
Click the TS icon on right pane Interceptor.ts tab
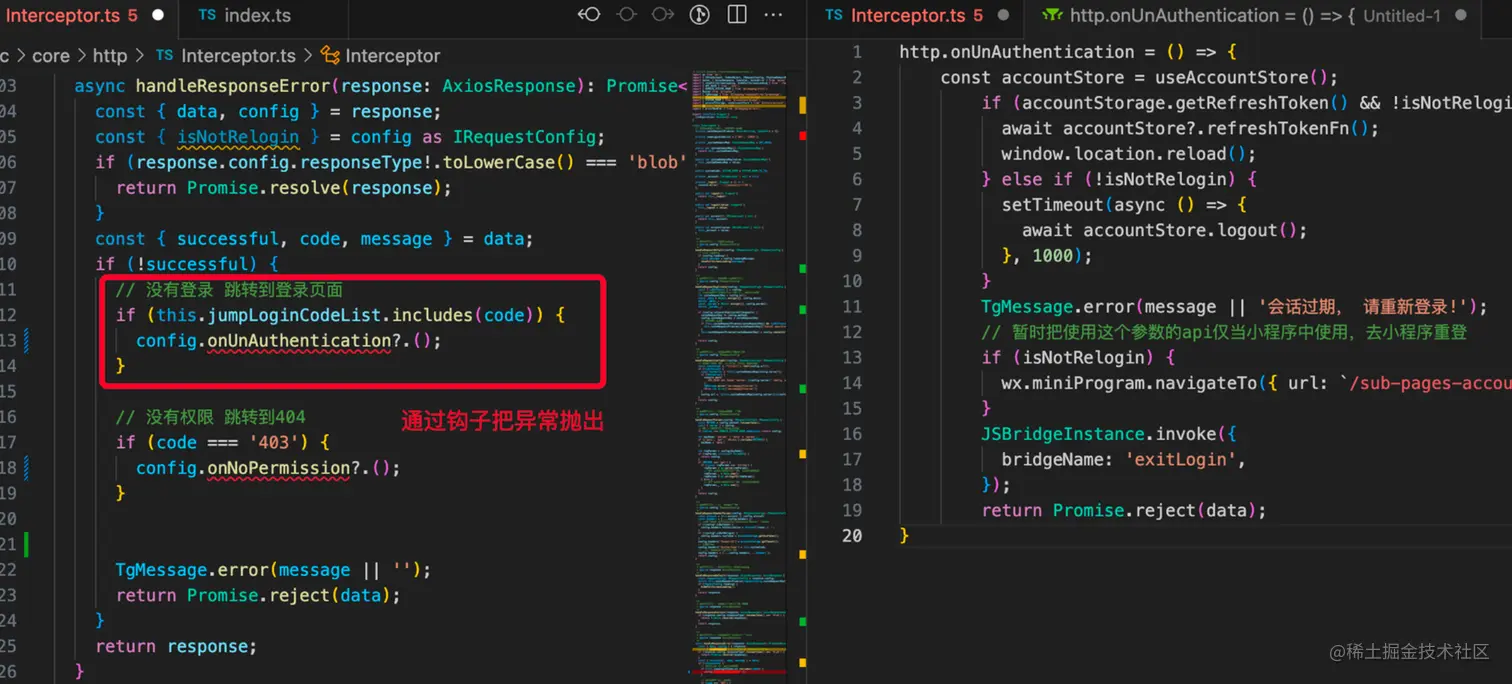click(x=834, y=15)
